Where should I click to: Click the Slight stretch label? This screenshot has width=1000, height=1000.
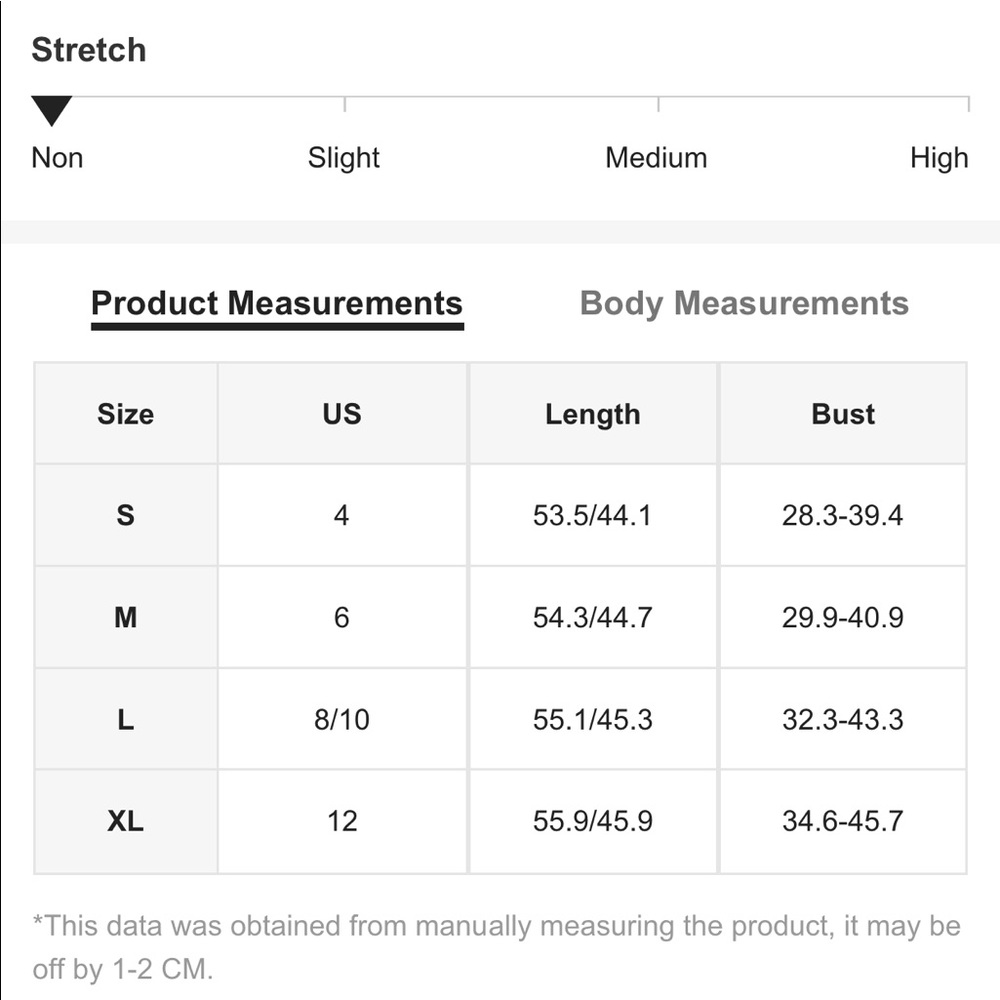[x=343, y=158]
